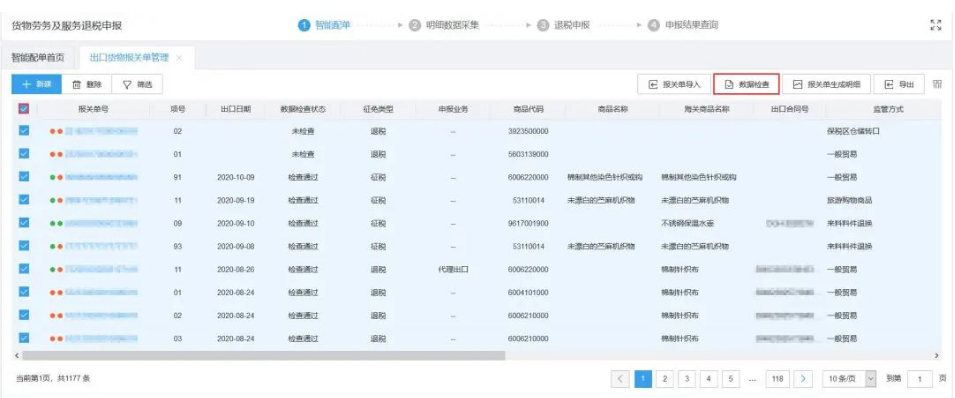Go to page 5
Image resolution: width=955 pixels, height=398 pixels.
tap(731, 378)
